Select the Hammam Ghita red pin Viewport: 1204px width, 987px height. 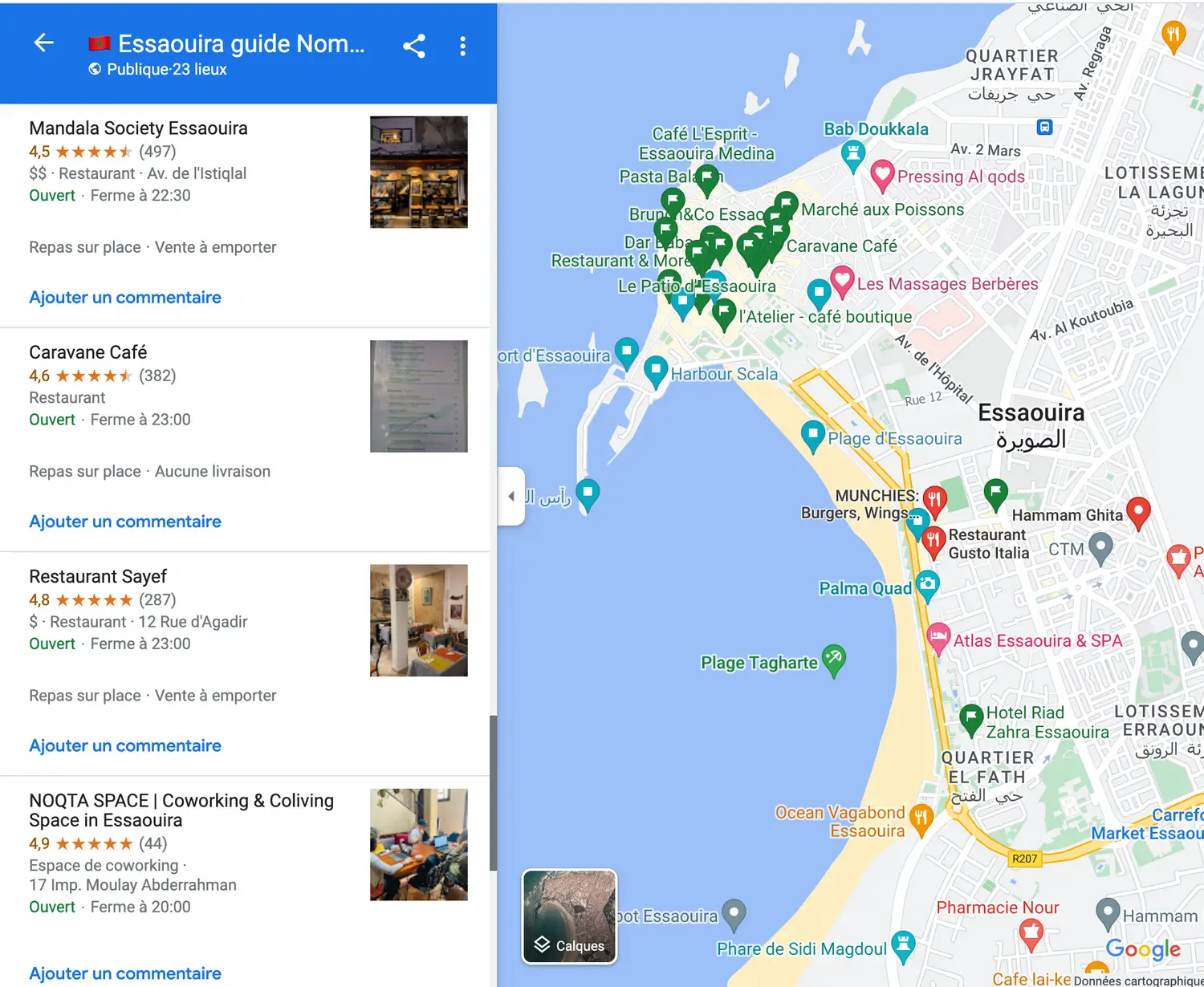pyautogui.click(x=1138, y=514)
